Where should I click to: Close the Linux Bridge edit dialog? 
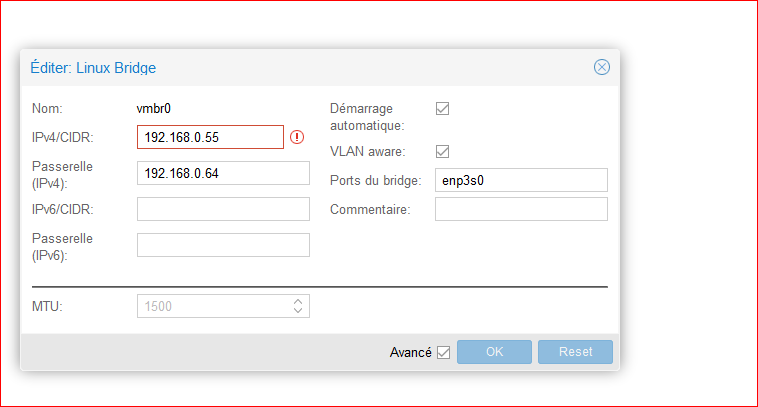601,67
